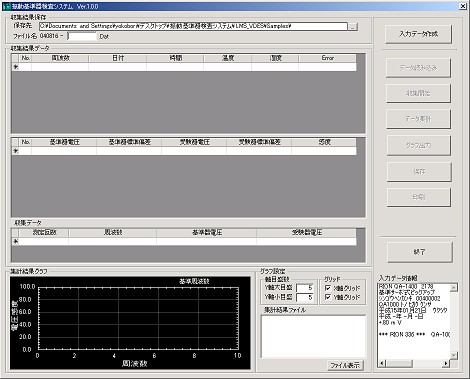The width and height of the screenshot is (470, 379).
Task: Click the '...' browse button beside save path
Action: (x=353, y=26)
